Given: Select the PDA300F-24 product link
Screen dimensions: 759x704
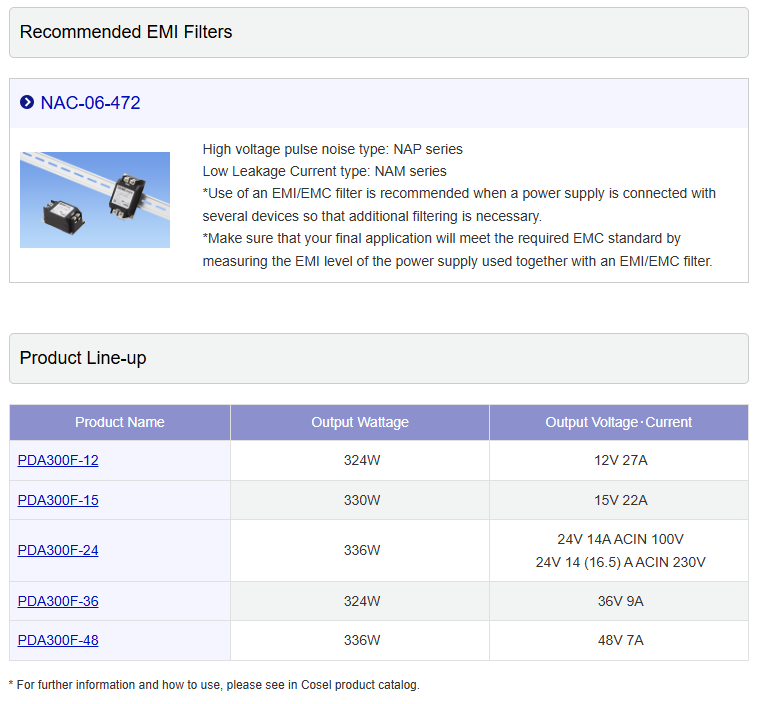Looking at the screenshot, I should [x=58, y=550].
